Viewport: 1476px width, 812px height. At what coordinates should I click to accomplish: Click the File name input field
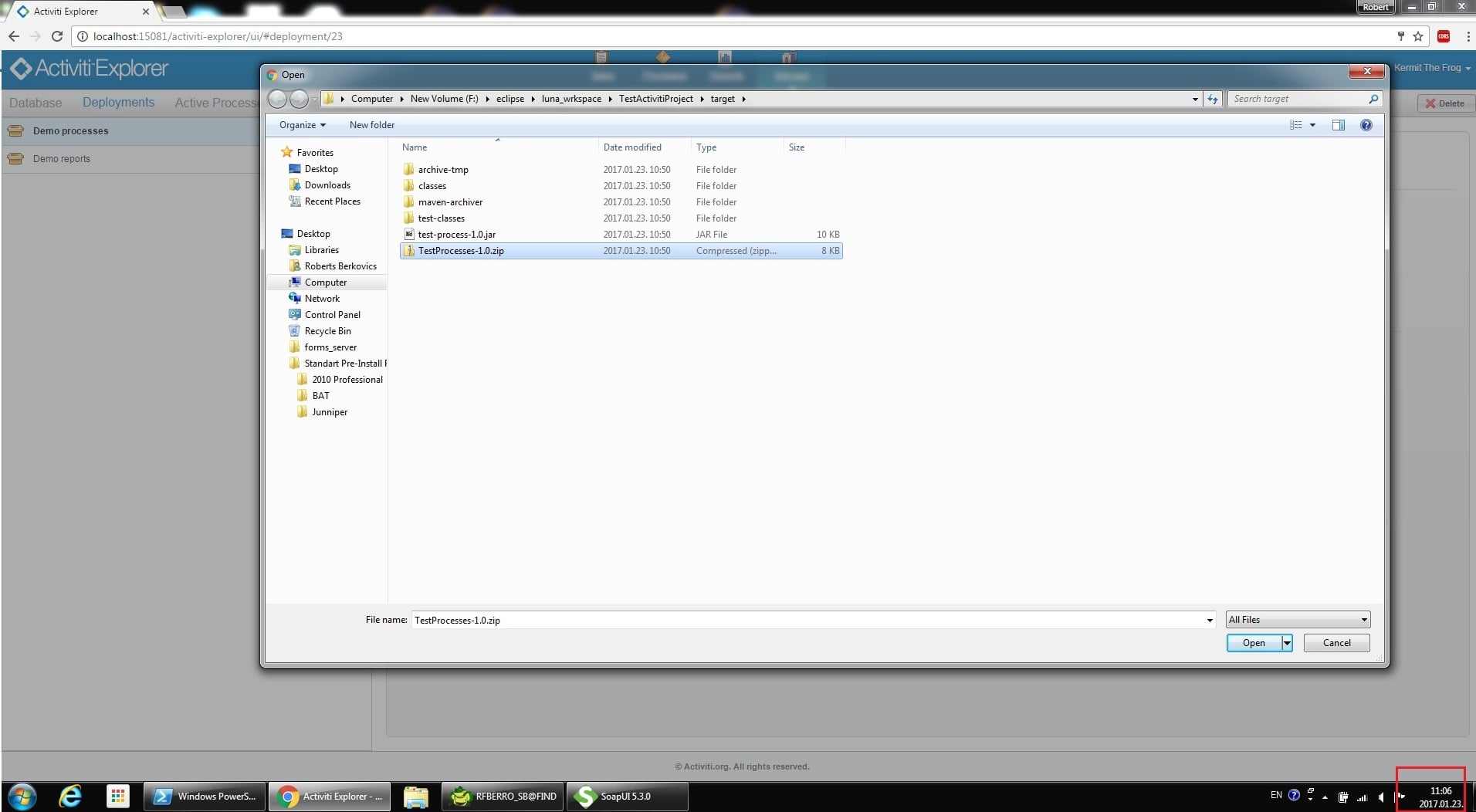pyautogui.click(x=807, y=620)
